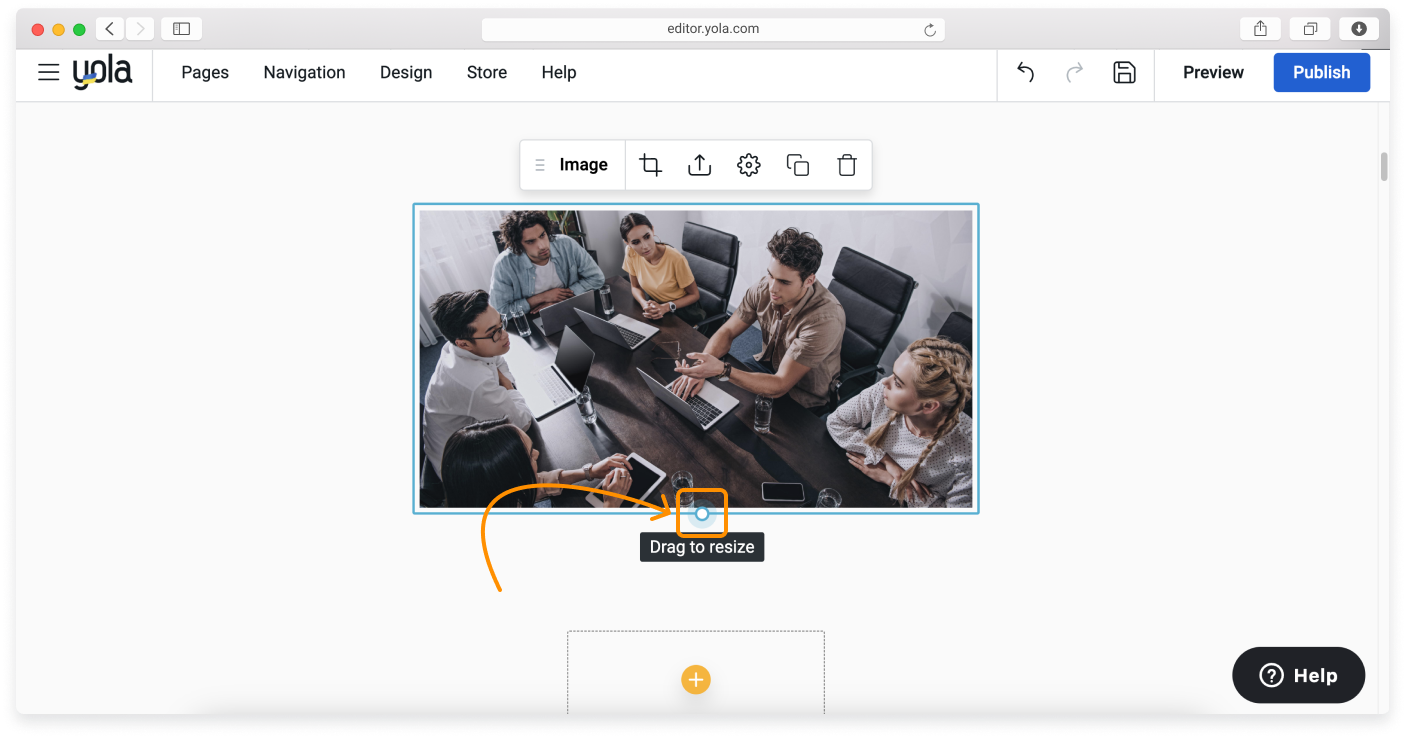
Task: Toggle the browser sidebar button
Action: pos(181,29)
